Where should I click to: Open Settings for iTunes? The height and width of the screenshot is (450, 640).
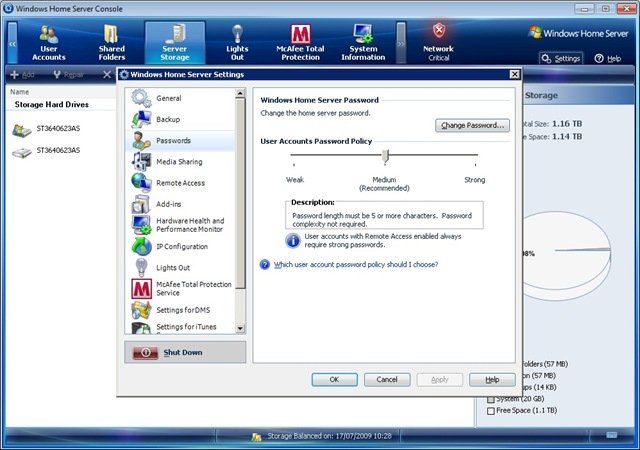pos(180,327)
